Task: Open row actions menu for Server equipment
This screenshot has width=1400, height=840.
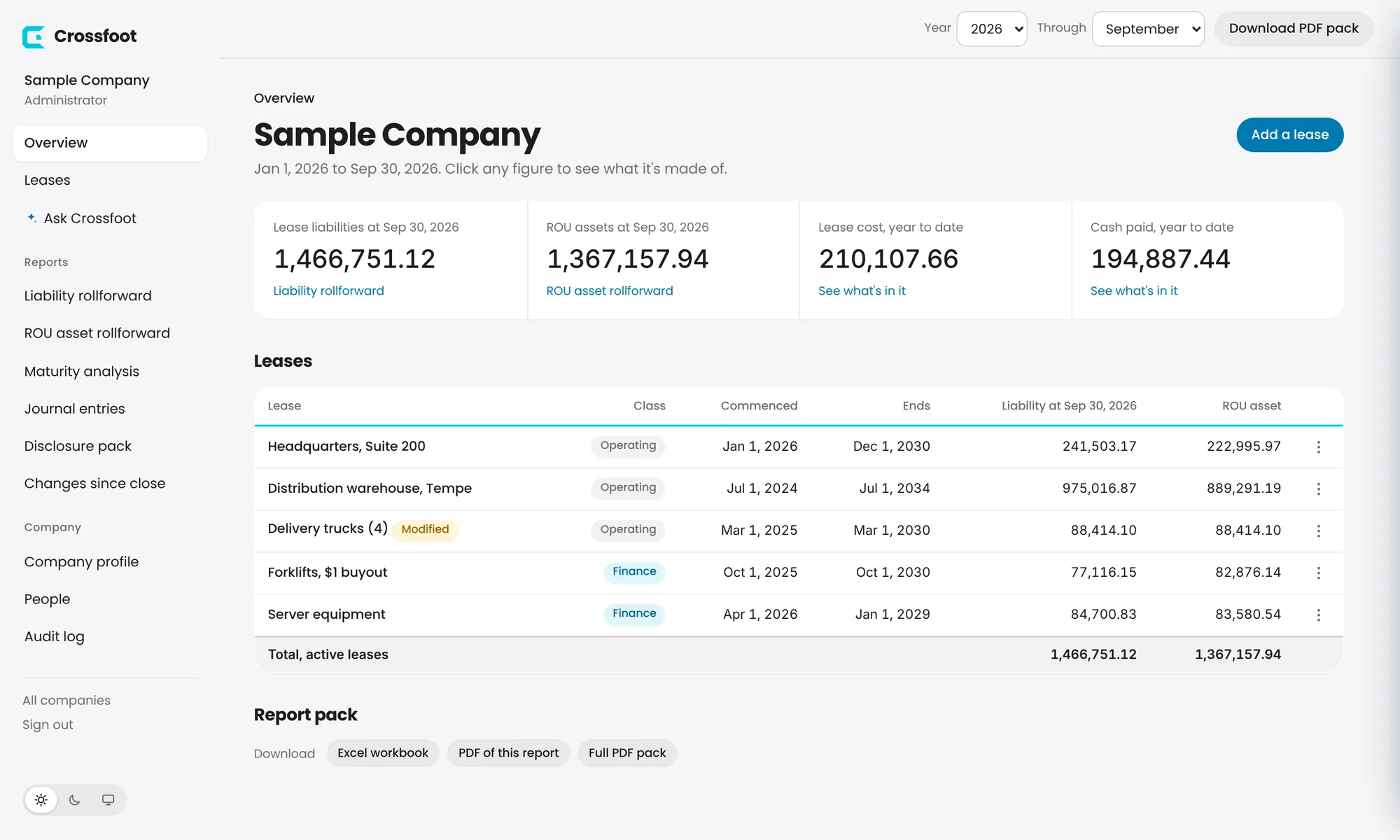Action: point(1318,615)
